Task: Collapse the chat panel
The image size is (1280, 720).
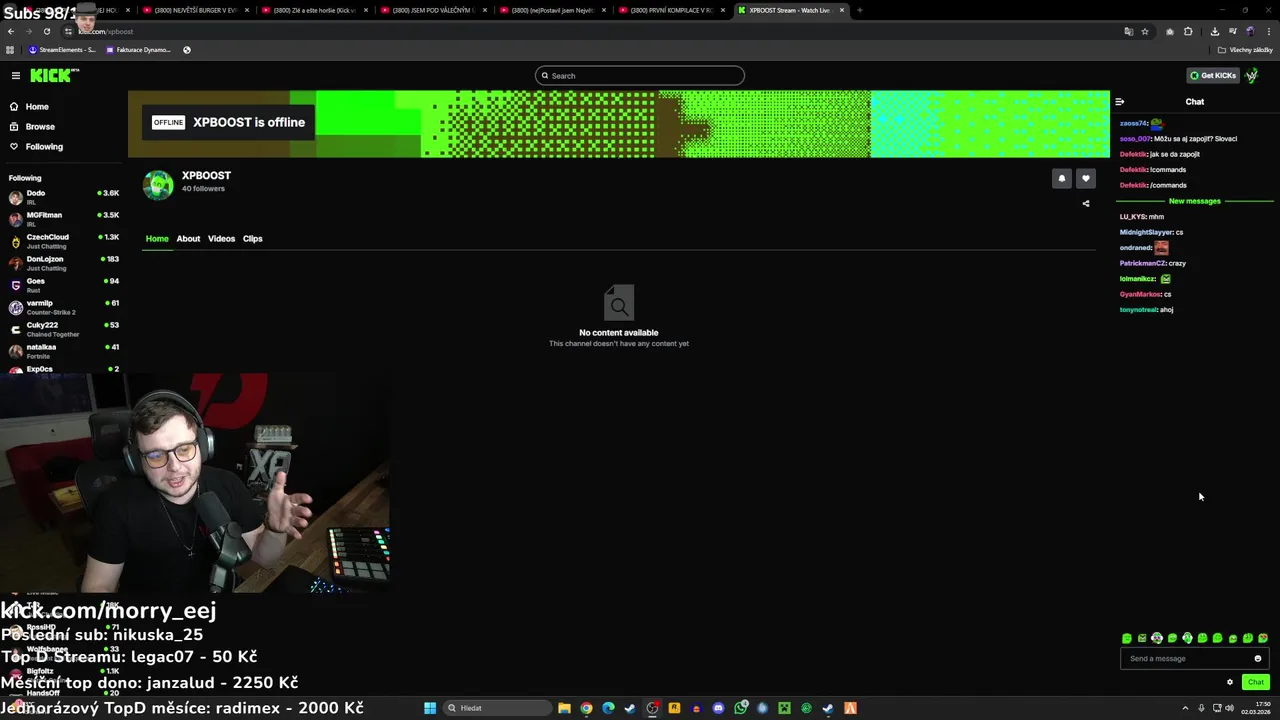Action: click(1119, 101)
